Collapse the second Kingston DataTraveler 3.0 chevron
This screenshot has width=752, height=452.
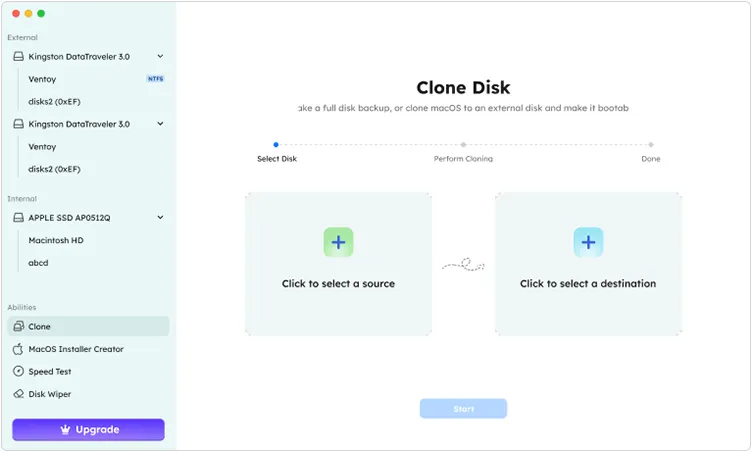point(160,123)
